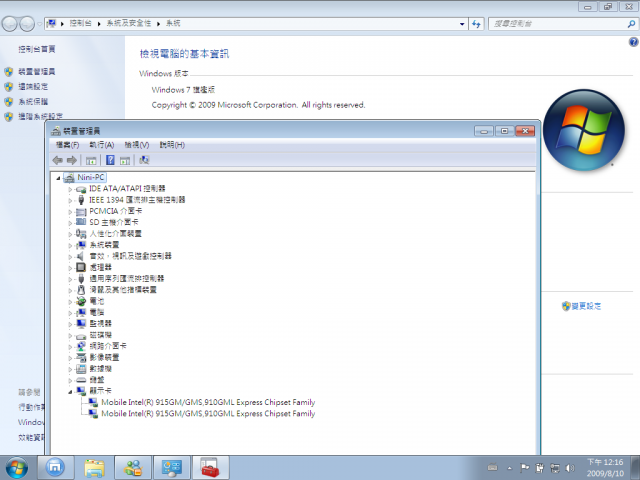Image resolution: width=640 pixels, height=480 pixels.
Task: Open the red toolbox taskbar icon
Action: pyautogui.click(x=211, y=468)
